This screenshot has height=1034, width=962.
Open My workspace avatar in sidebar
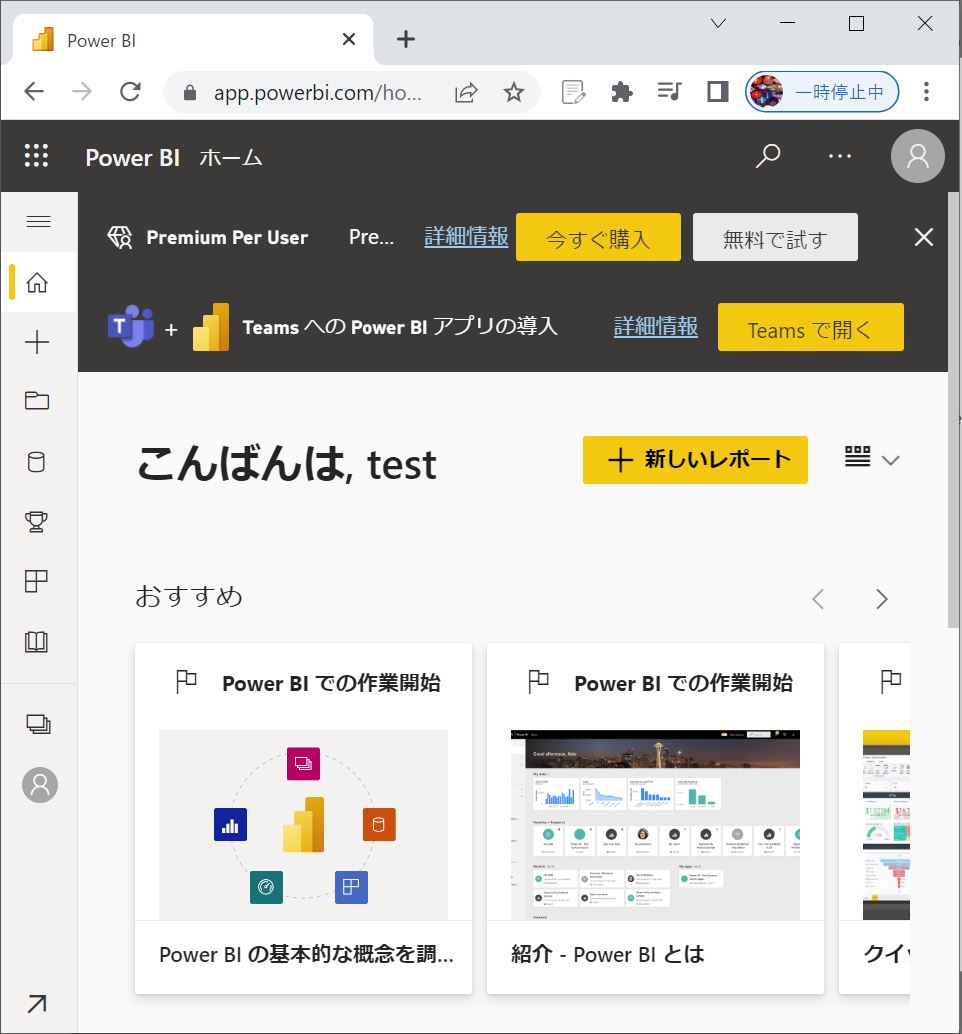pos(40,785)
